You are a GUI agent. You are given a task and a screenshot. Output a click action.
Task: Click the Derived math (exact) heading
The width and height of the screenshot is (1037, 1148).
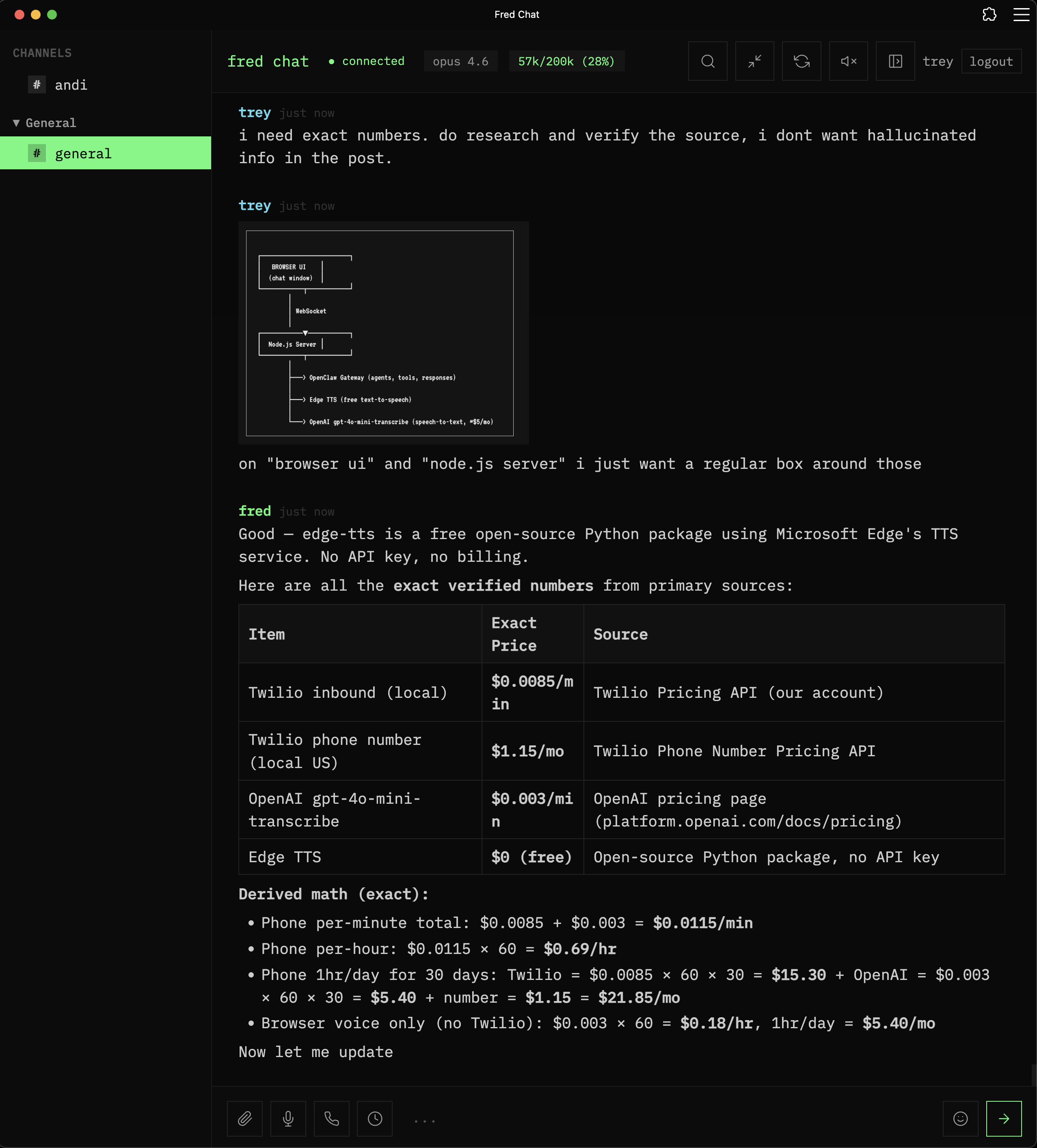[x=333, y=893]
